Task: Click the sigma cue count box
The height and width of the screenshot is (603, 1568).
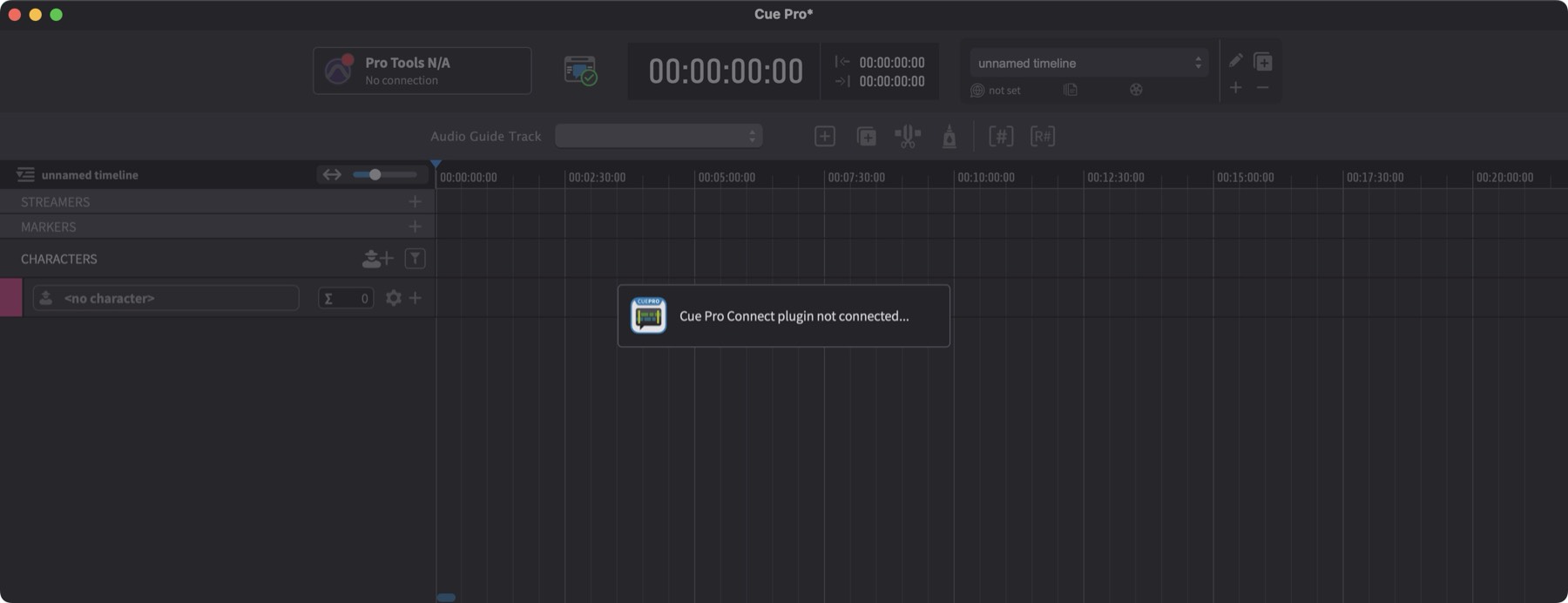Action: pyautogui.click(x=346, y=298)
